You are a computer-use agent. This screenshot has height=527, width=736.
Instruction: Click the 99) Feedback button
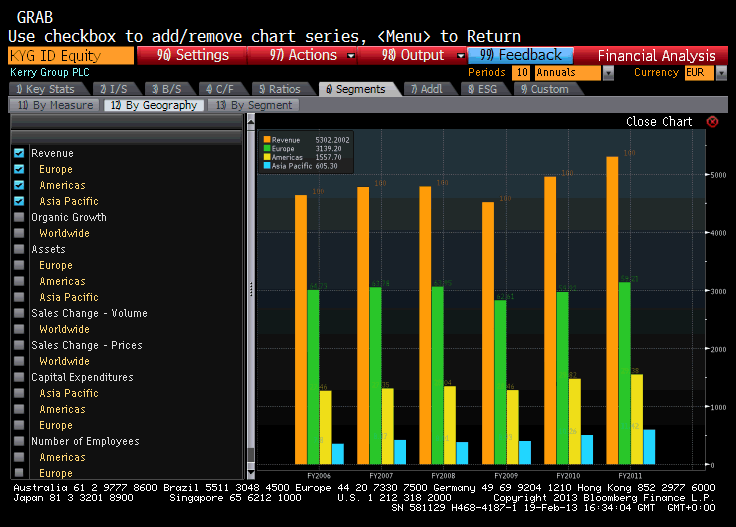pos(521,55)
